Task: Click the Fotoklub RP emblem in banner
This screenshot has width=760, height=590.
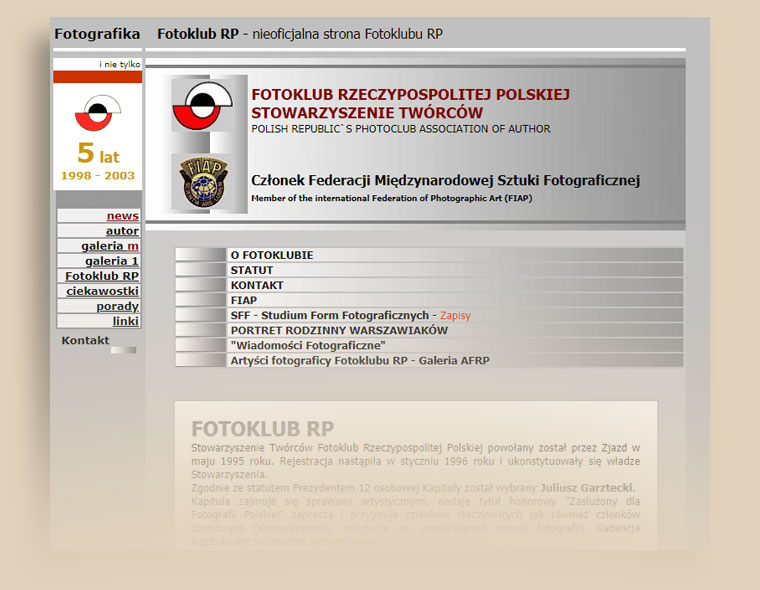Action: pos(203,105)
